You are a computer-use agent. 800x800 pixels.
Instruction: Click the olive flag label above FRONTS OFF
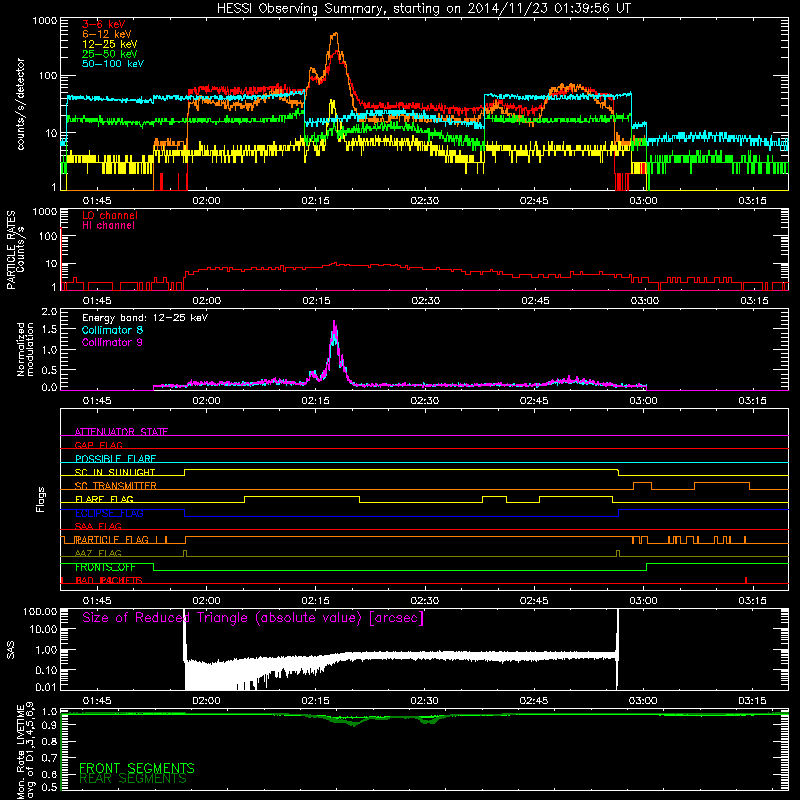pos(98,554)
